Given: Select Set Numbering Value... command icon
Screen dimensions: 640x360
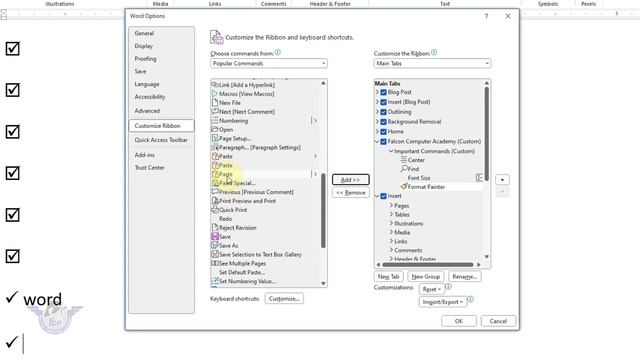Looking at the screenshot, I should (215, 281).
